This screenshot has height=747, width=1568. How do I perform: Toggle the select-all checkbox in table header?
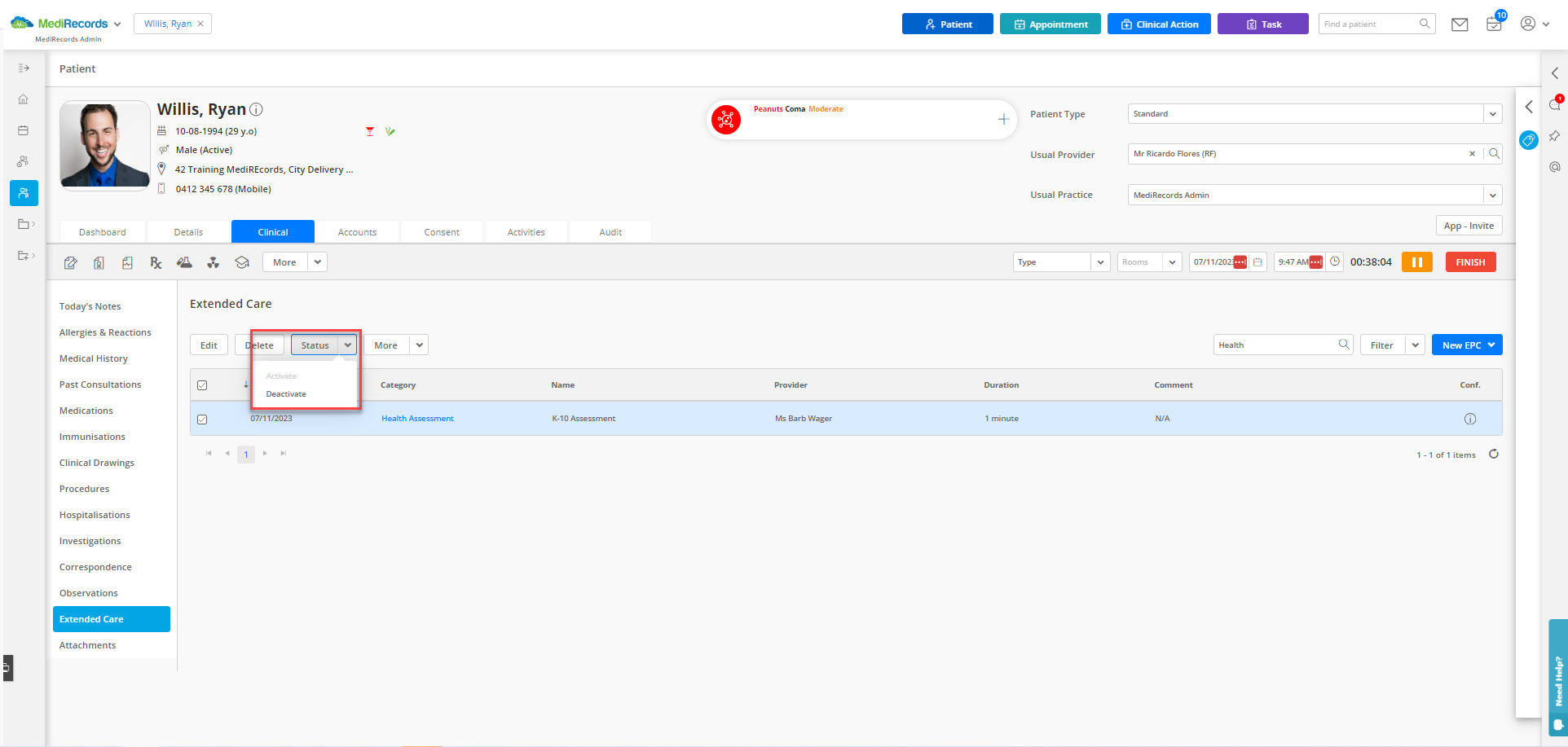(202, 385)
